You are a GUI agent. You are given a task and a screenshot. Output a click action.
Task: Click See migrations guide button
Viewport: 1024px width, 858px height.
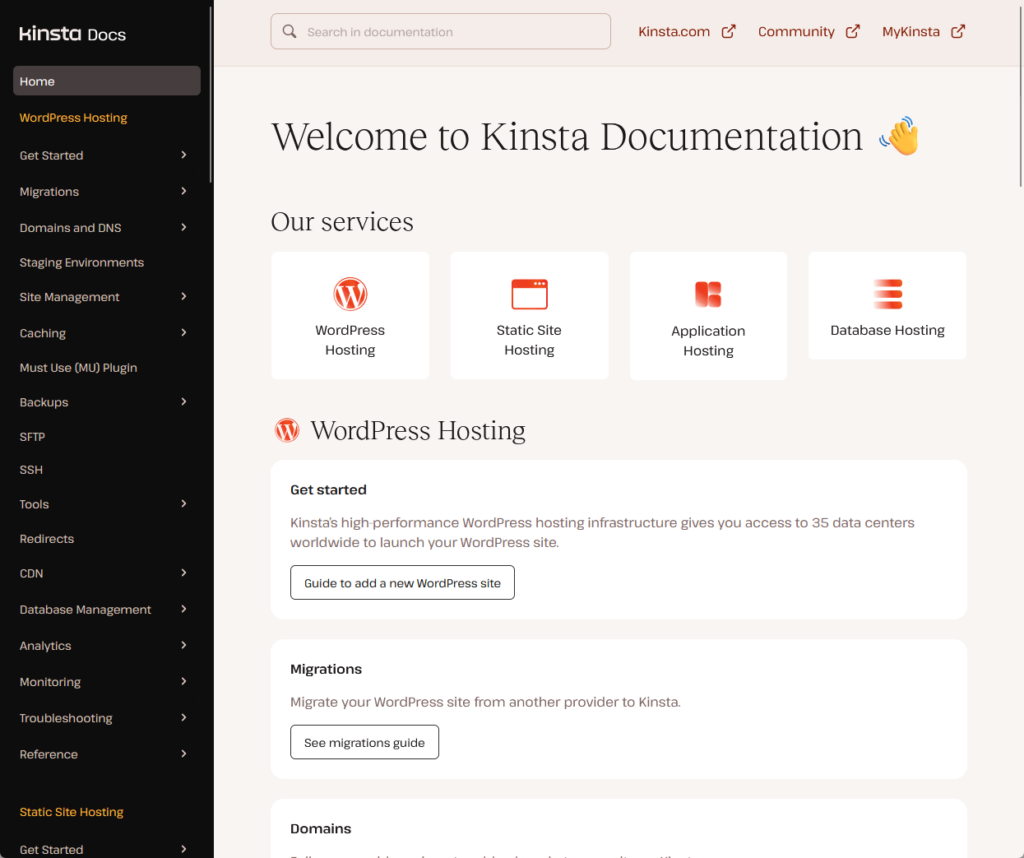tap(364, 742)
